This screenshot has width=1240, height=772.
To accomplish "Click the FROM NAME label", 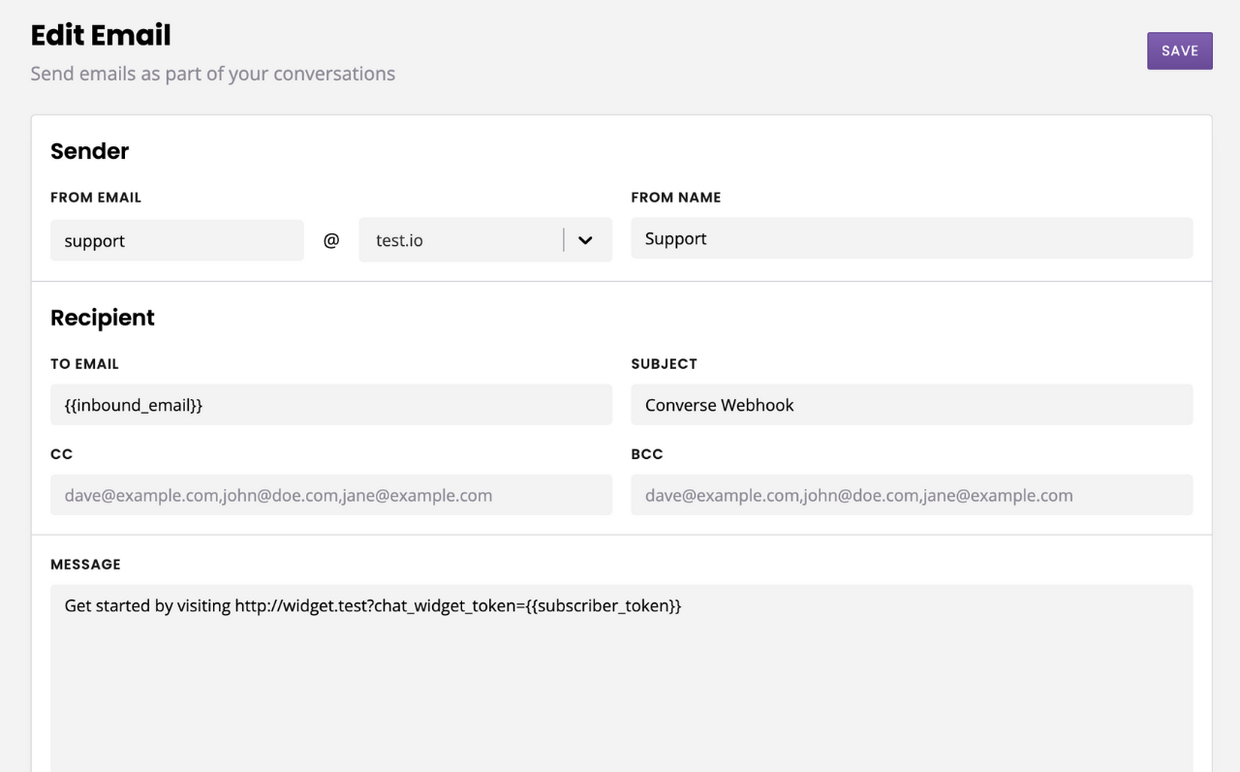I will tap(676, 198).
